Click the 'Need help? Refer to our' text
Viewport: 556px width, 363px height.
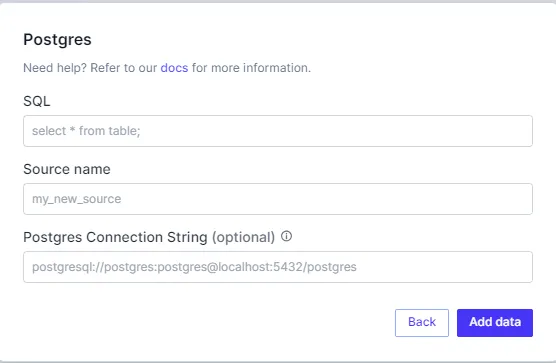[x=90, y=68]
